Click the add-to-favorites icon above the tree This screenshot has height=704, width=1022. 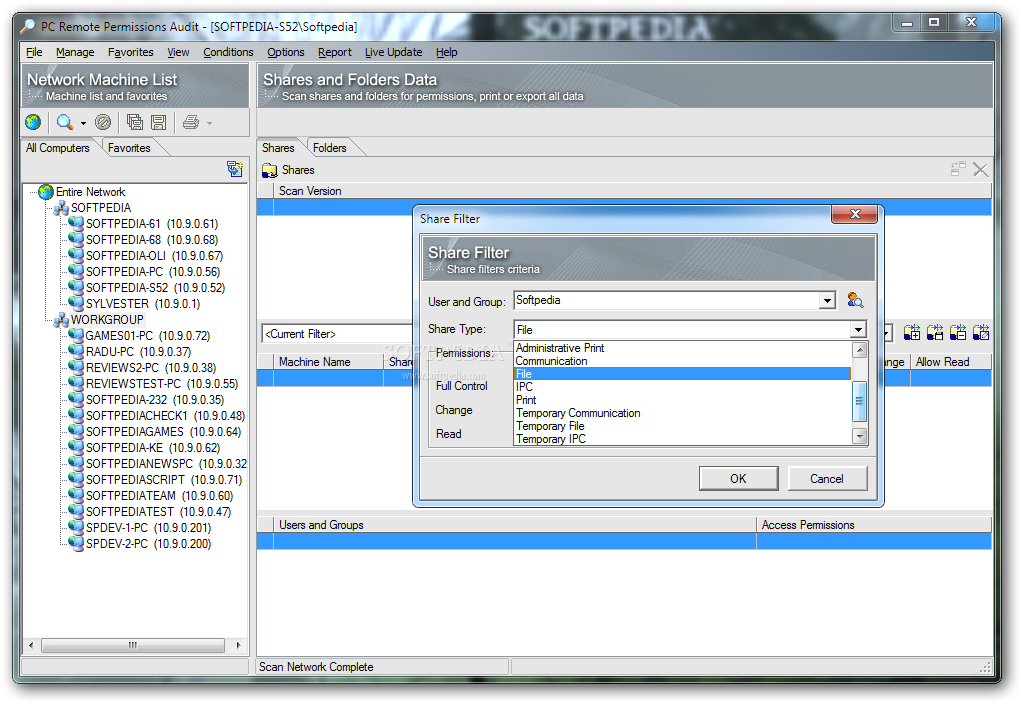[235, 169]
